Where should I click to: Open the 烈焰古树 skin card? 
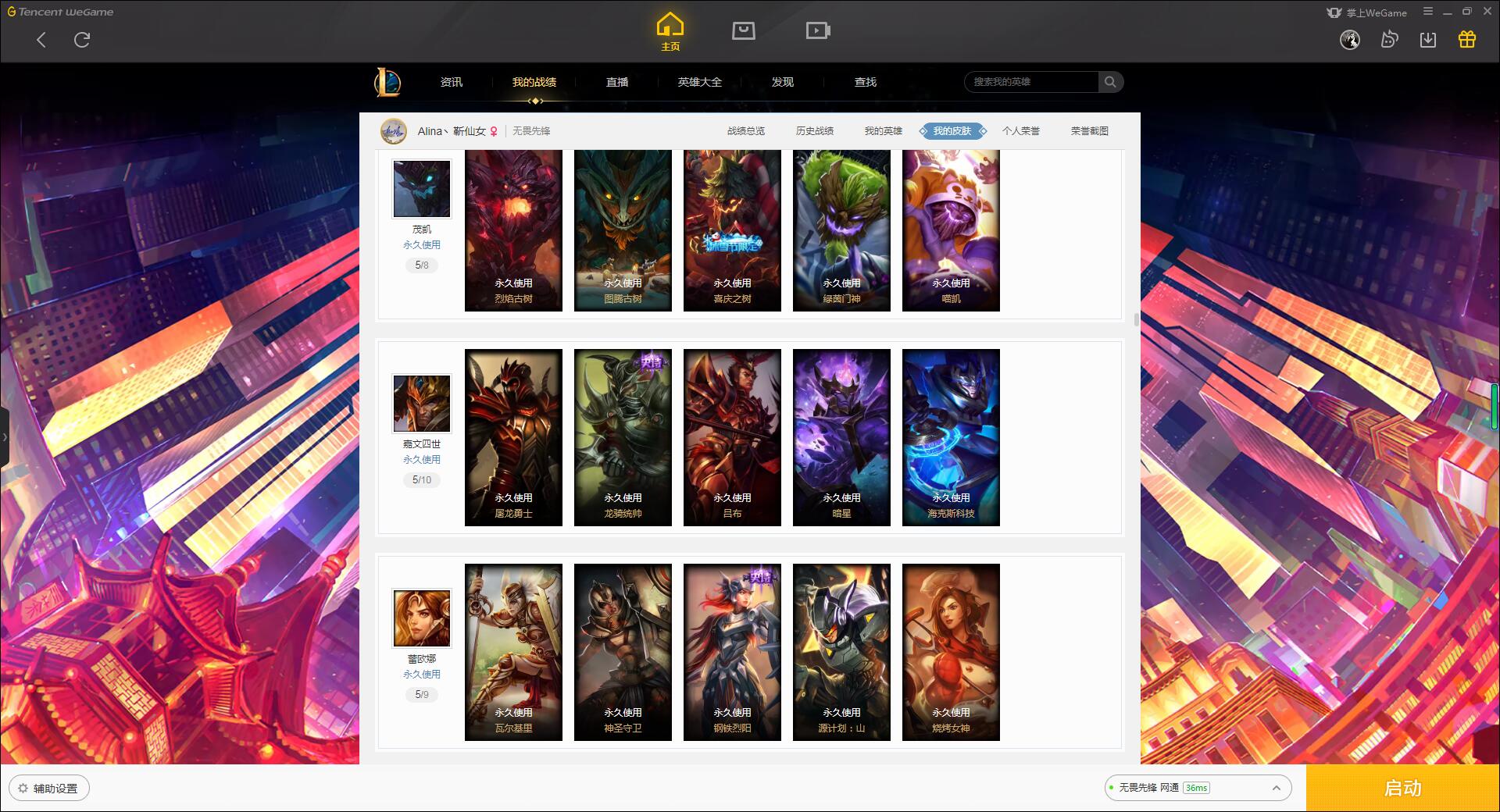[513, 230]
